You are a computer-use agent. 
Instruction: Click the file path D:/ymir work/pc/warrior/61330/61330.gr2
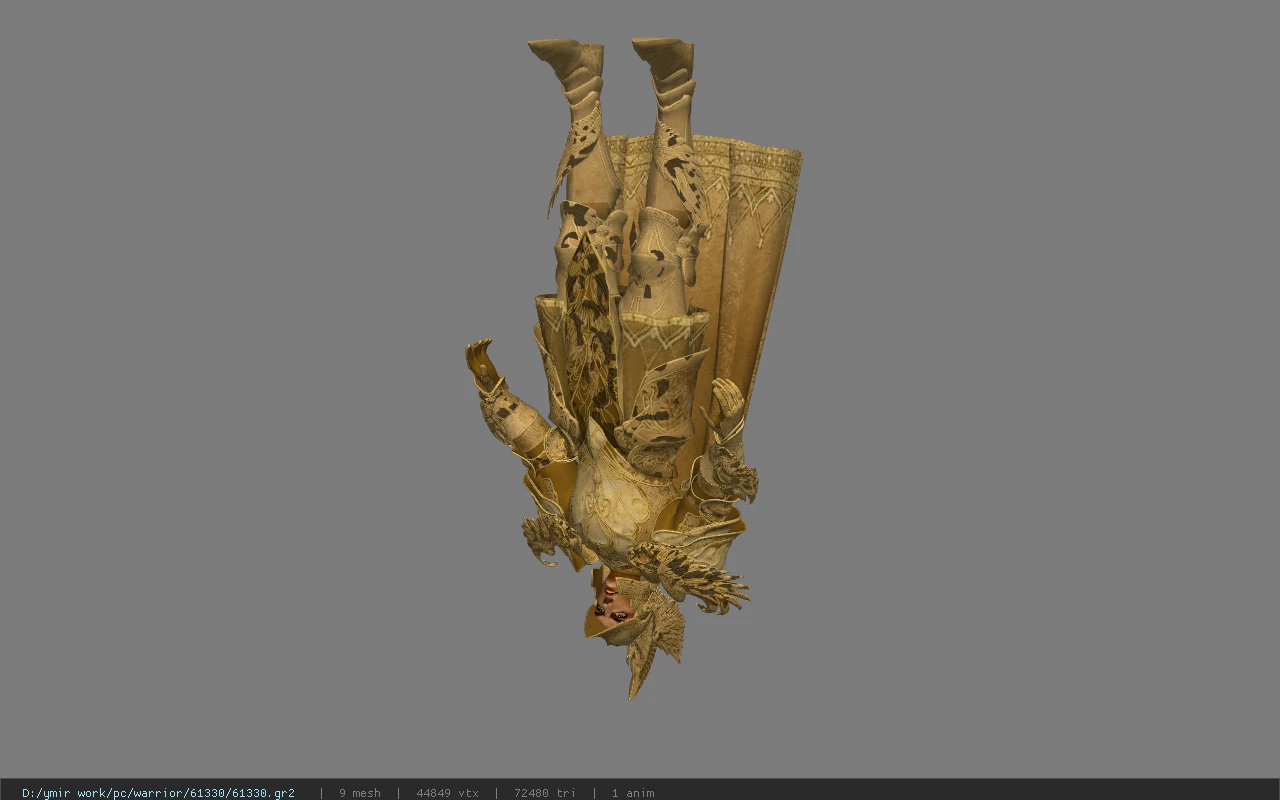coord(158,793)
